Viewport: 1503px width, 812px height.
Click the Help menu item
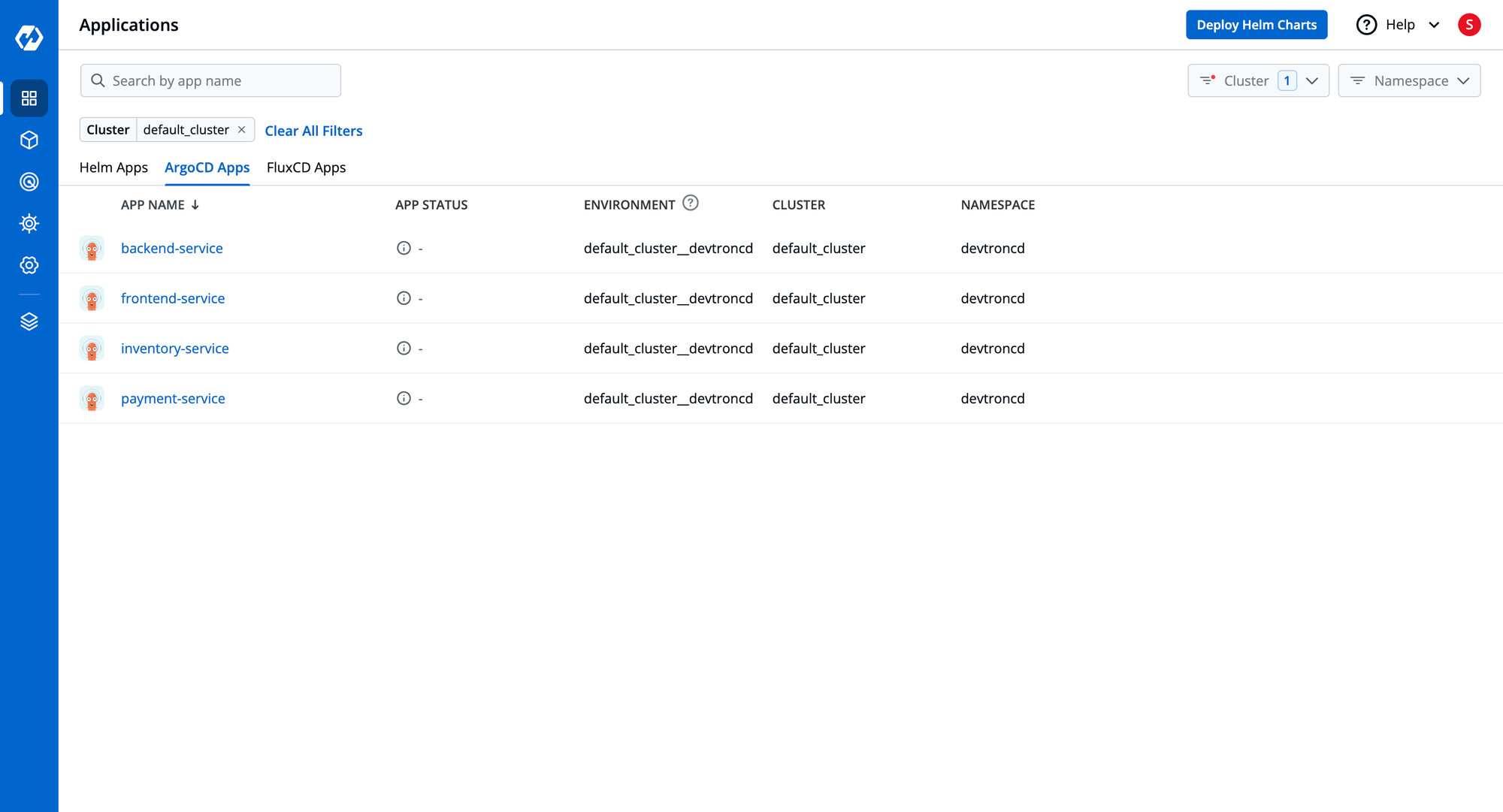[1399, 24]
